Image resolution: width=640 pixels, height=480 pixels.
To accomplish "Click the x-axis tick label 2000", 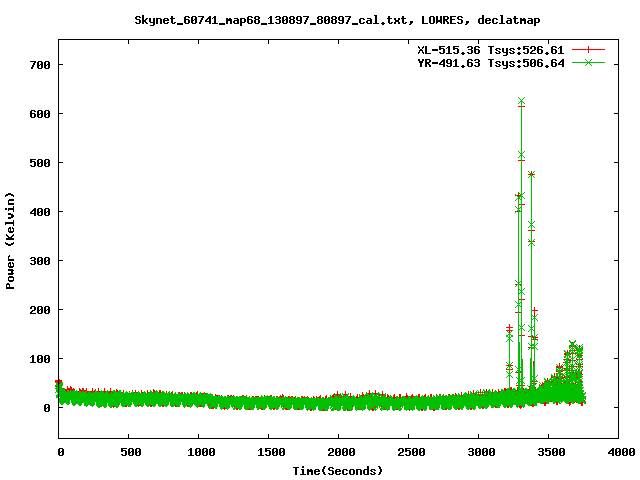I will [341, 452].
